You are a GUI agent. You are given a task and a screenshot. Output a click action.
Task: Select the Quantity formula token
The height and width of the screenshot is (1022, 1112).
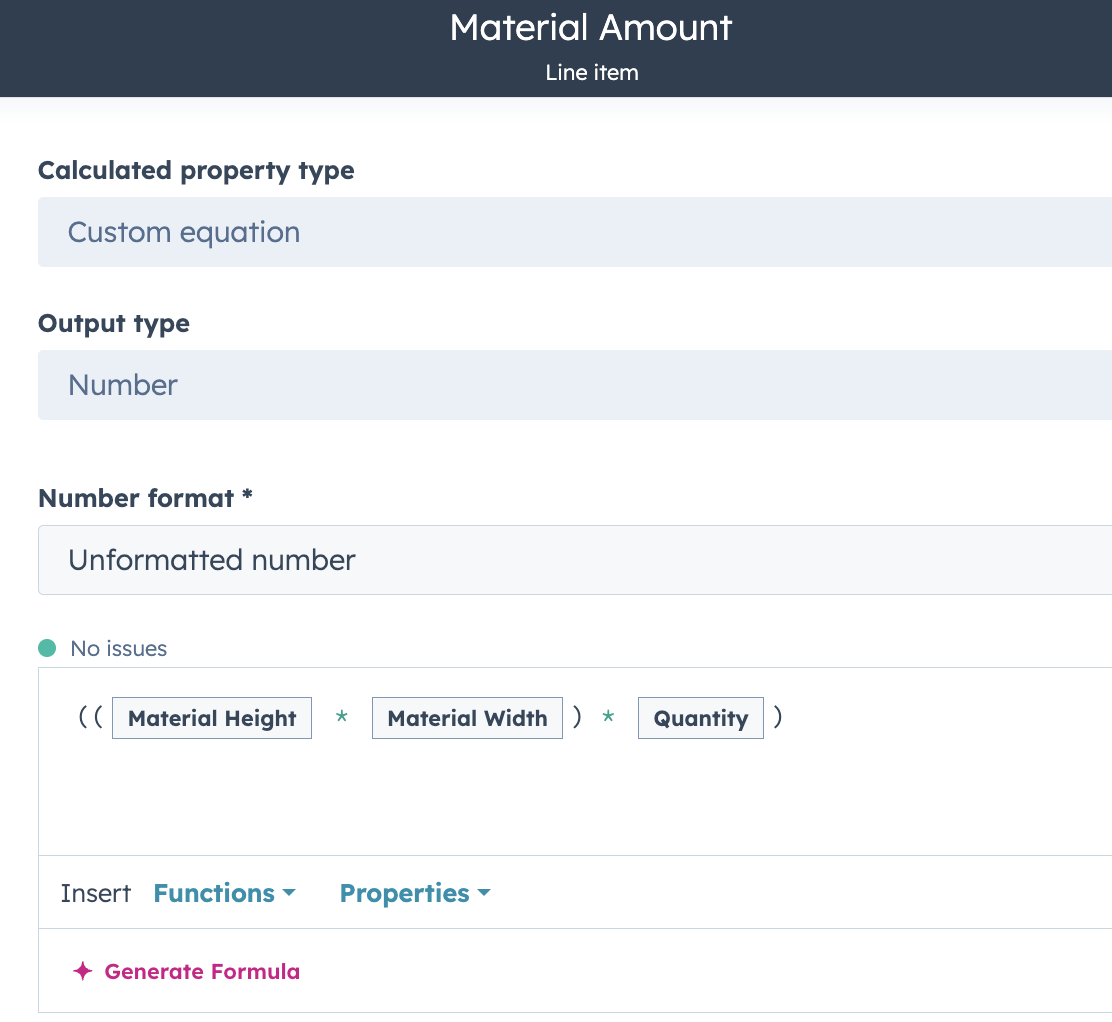(700, 718)
